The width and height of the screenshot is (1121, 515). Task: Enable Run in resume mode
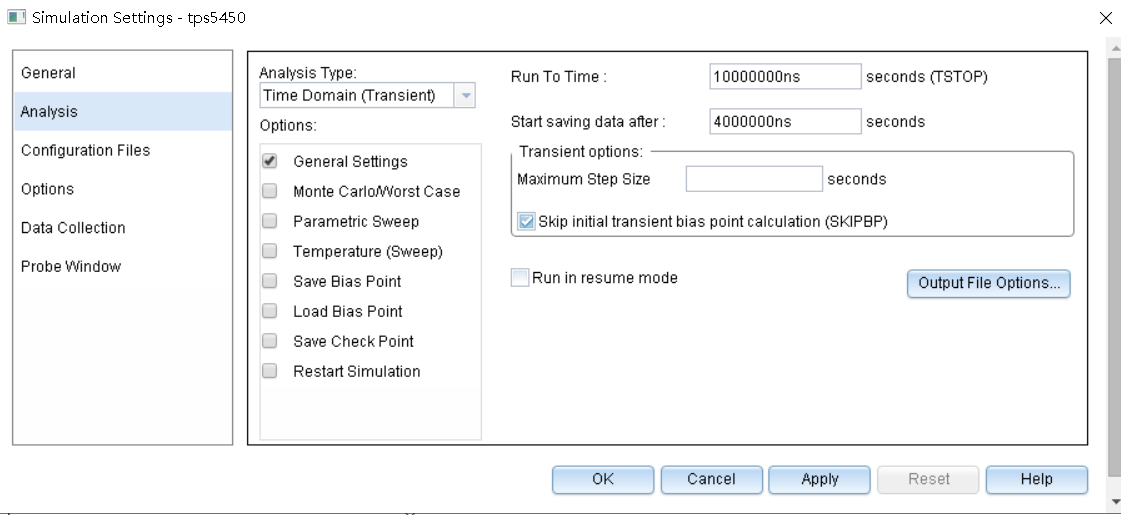[520, 279]
